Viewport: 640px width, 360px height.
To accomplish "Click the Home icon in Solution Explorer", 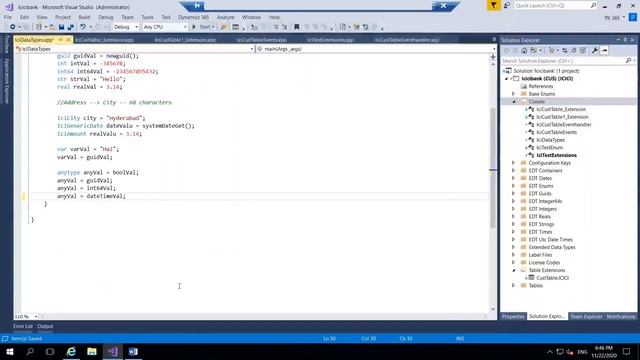I will pyautogui.click(x=524, y=51).
